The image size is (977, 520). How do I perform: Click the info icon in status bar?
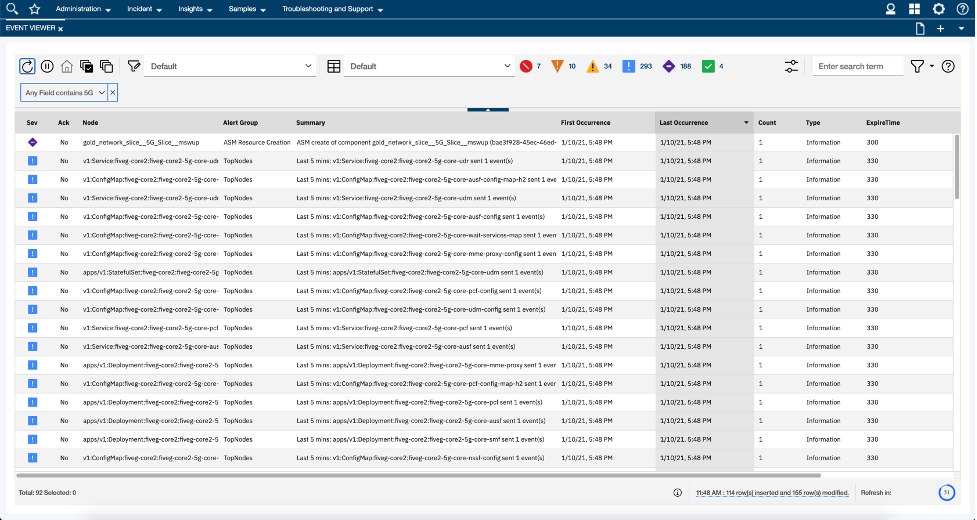677,493
